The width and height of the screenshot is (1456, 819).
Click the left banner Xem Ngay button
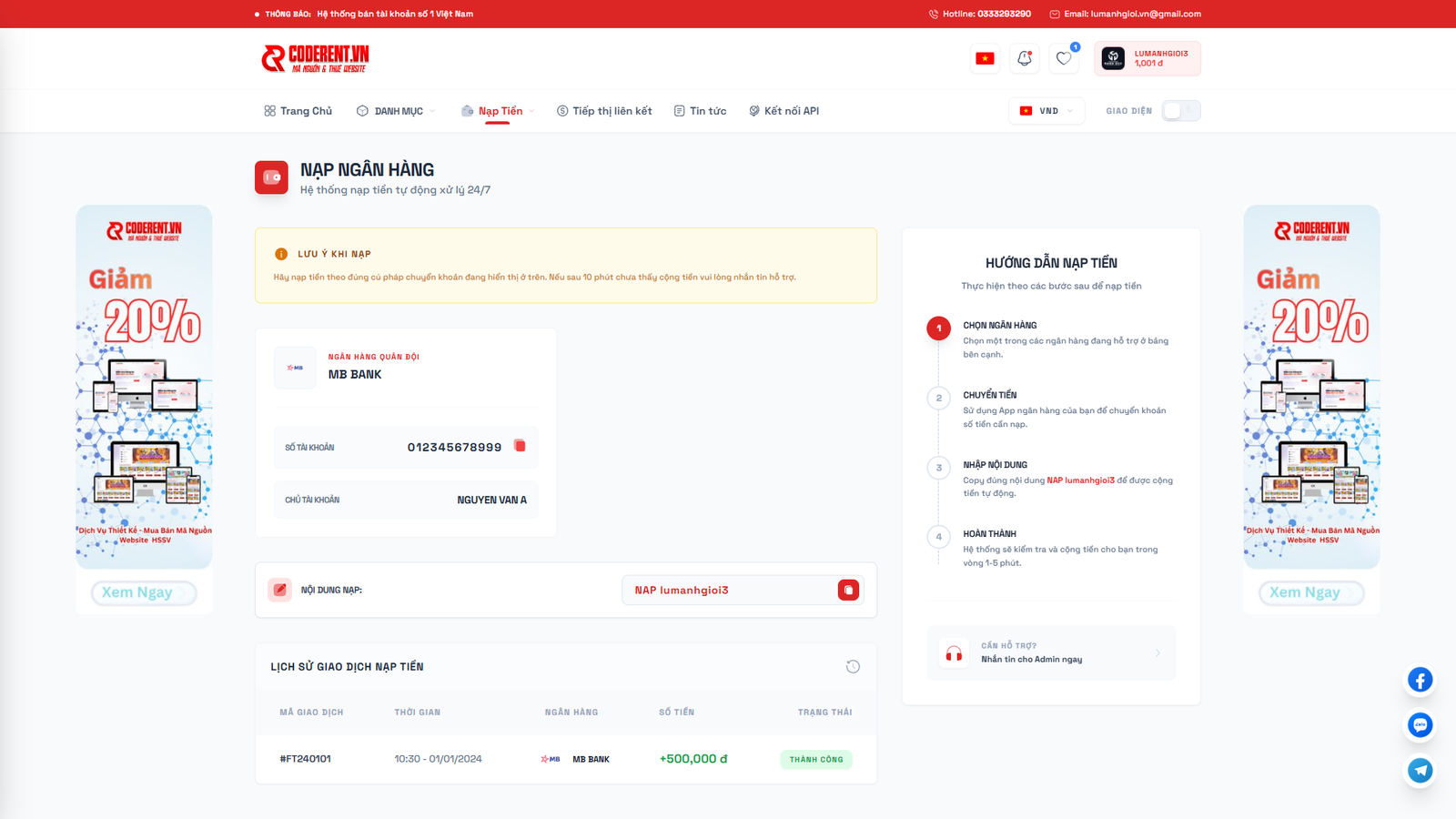click(143, 592)
